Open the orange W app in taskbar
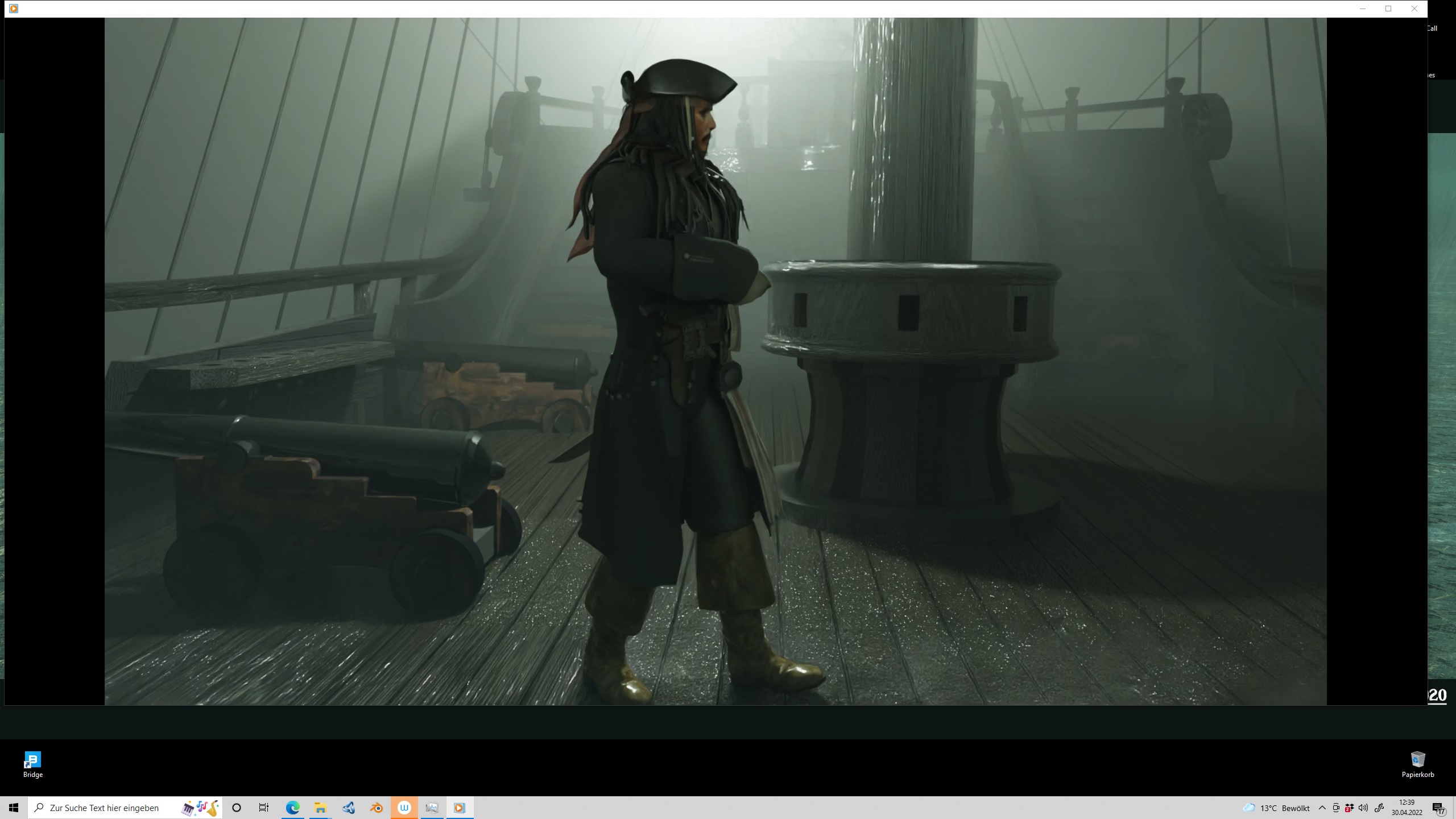This screenshot has width=1456, height=819. 404,808
